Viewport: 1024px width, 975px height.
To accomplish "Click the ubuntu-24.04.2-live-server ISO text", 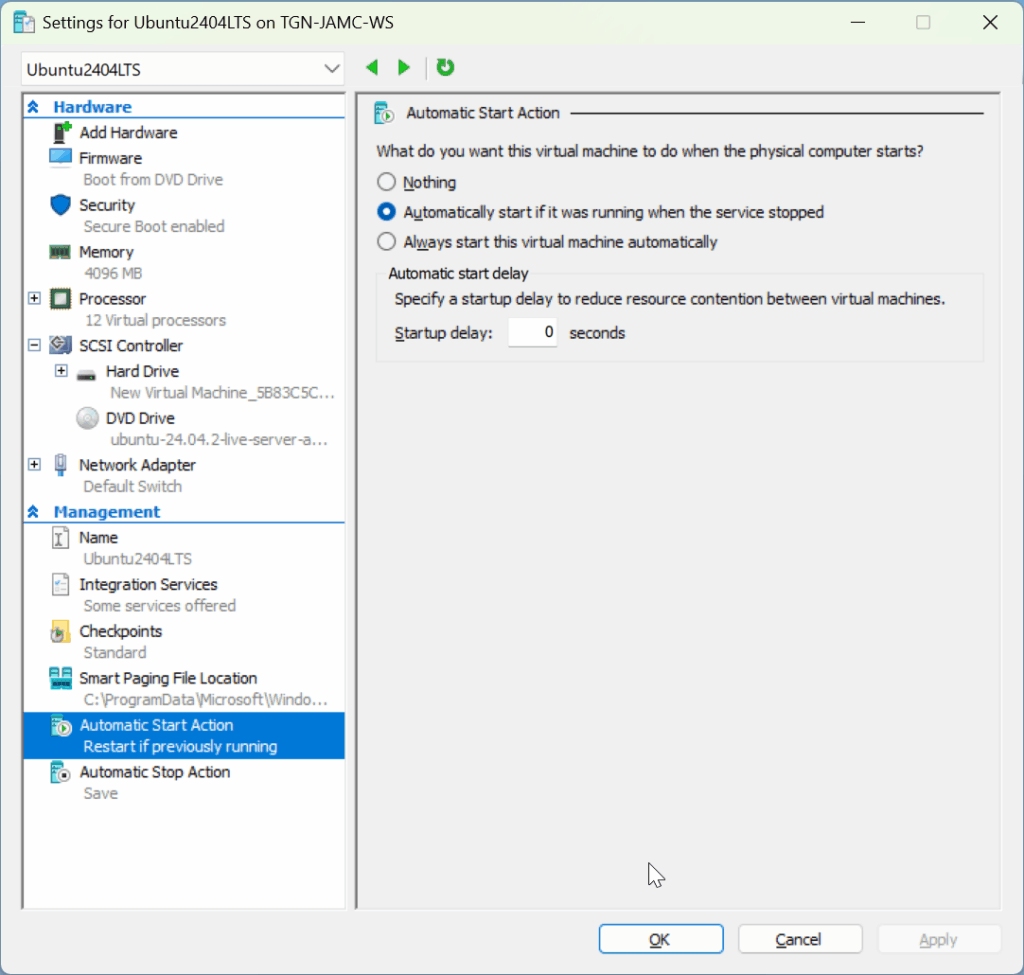I will click(219, 440).
